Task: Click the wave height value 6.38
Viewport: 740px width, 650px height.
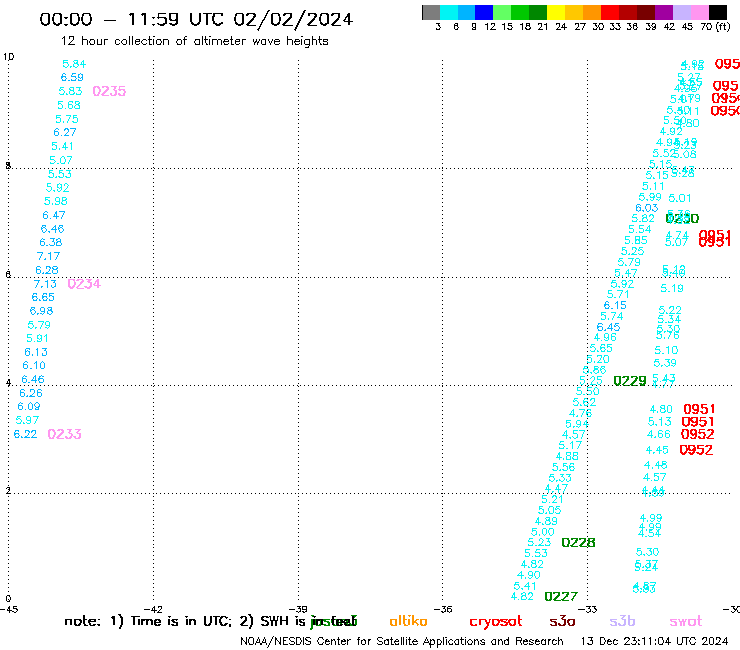Action: point(50,242)
